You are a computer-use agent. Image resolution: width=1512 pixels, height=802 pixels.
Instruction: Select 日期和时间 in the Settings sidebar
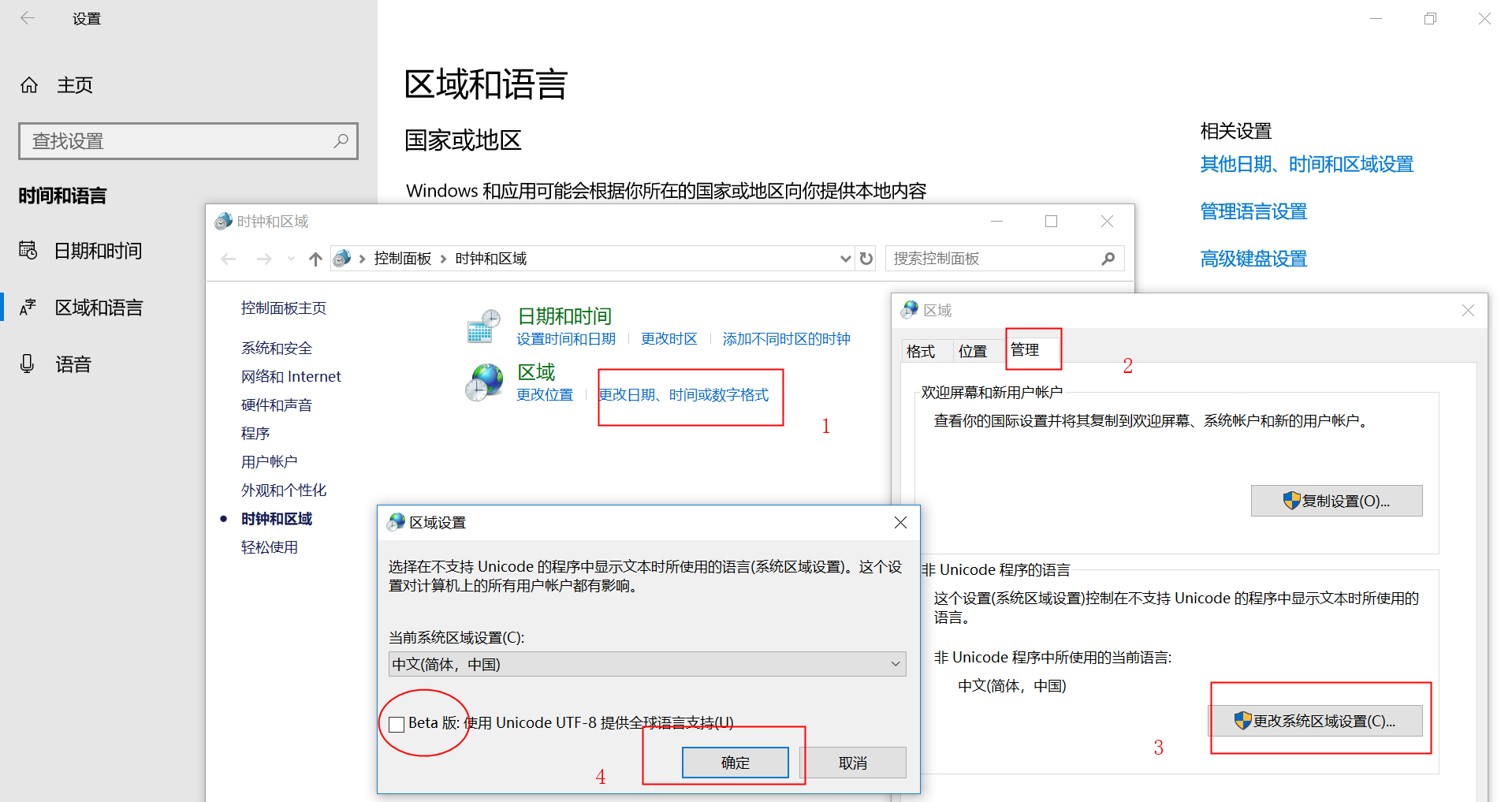97,251
